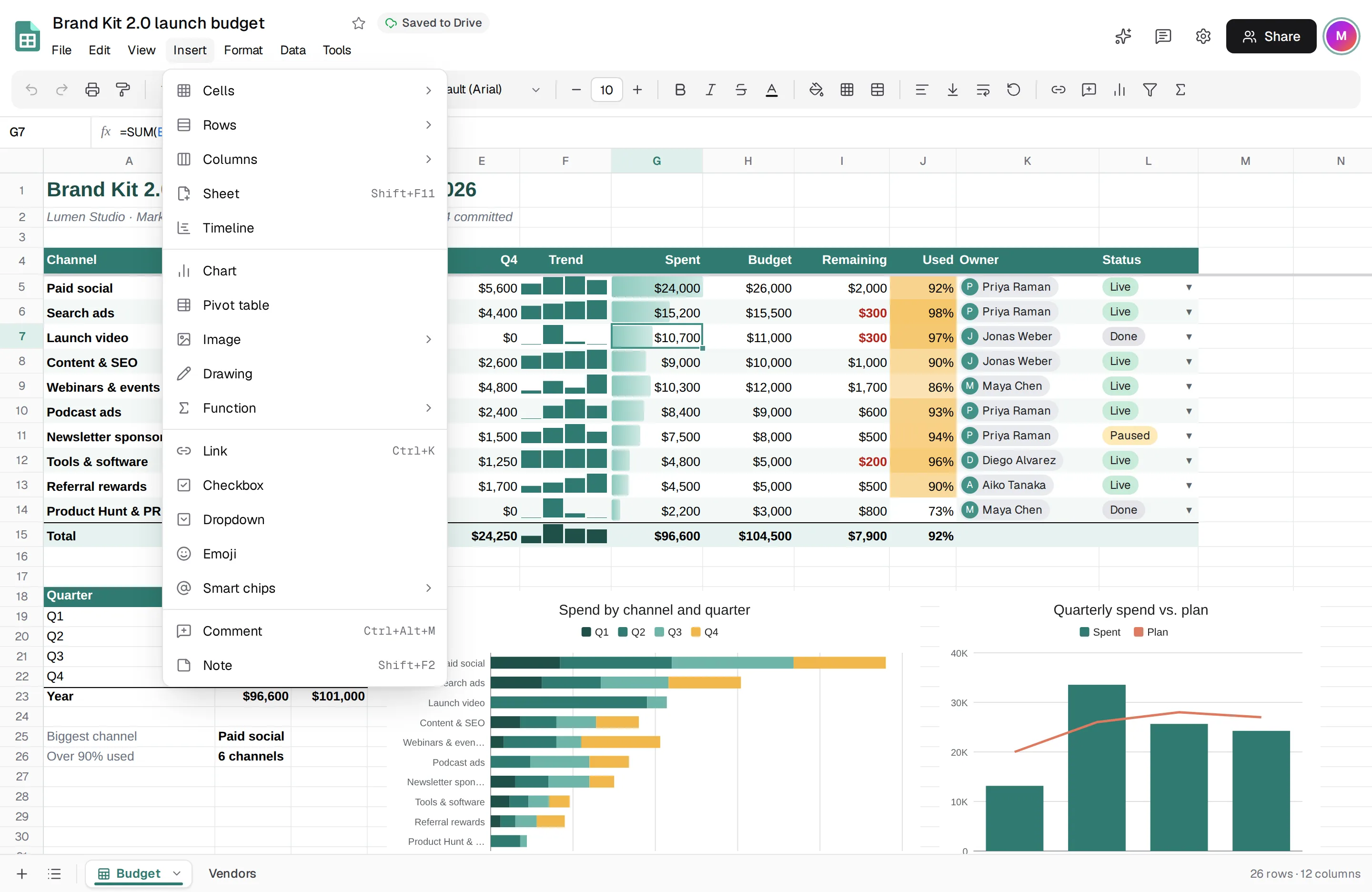This screenshot has height=892, width=1372.
Task: Select Timeline in Insert menu
Action: coord(305,228)
